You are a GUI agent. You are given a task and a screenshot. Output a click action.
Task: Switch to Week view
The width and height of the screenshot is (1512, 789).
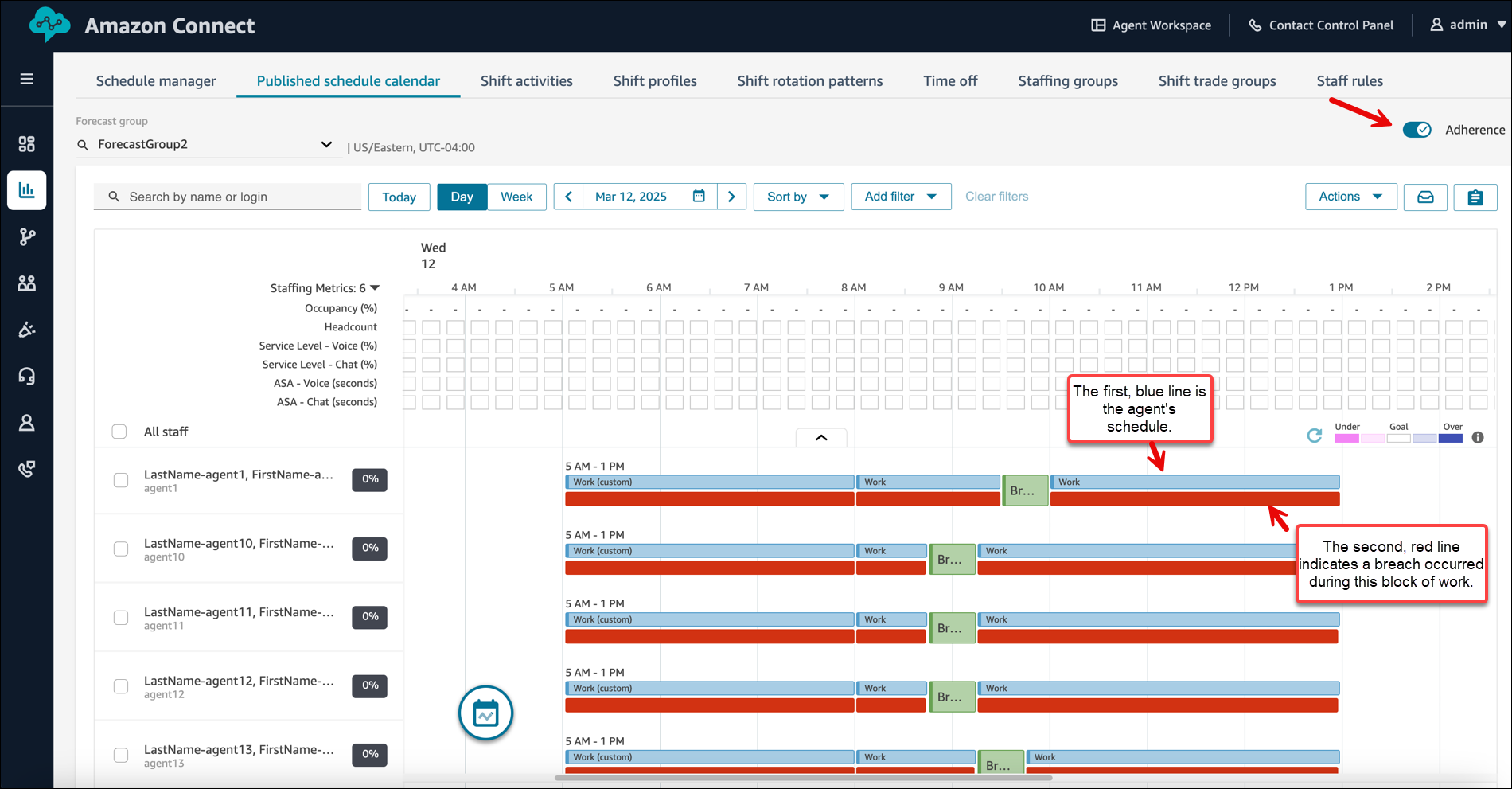pyautogui.click(x=516, y=197)
